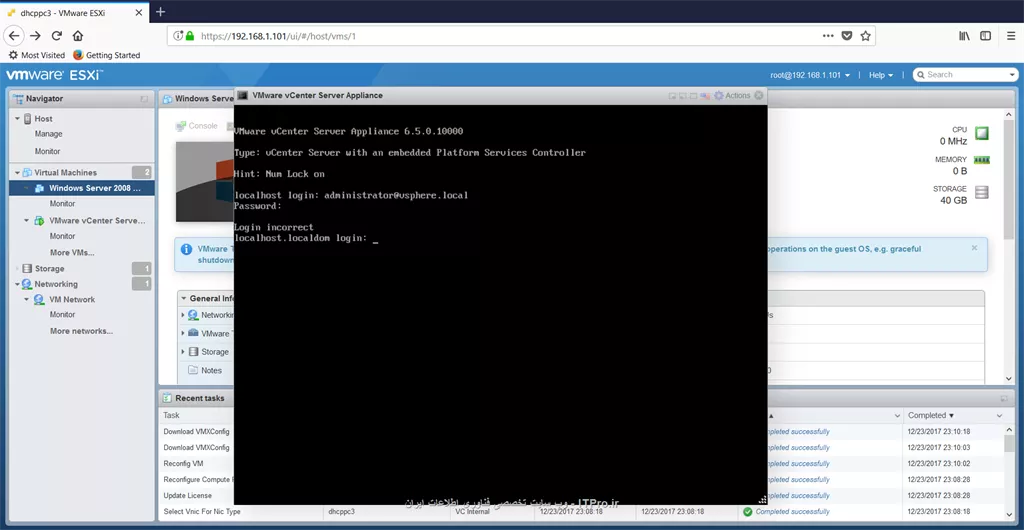Click the Reconfig VM task row
Screen dimensions: 1024x530
coord(184,463)
